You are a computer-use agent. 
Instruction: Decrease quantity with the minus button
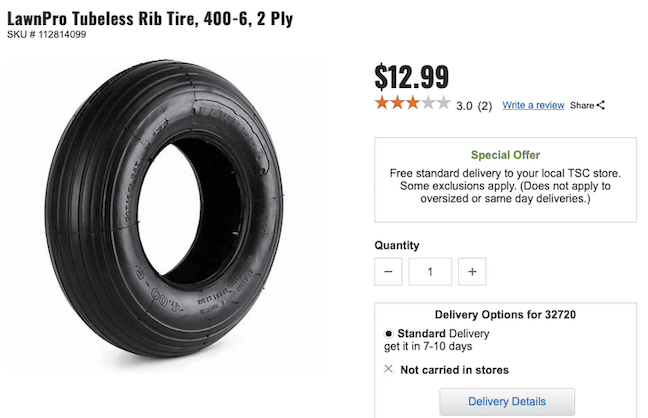point(389,271)
